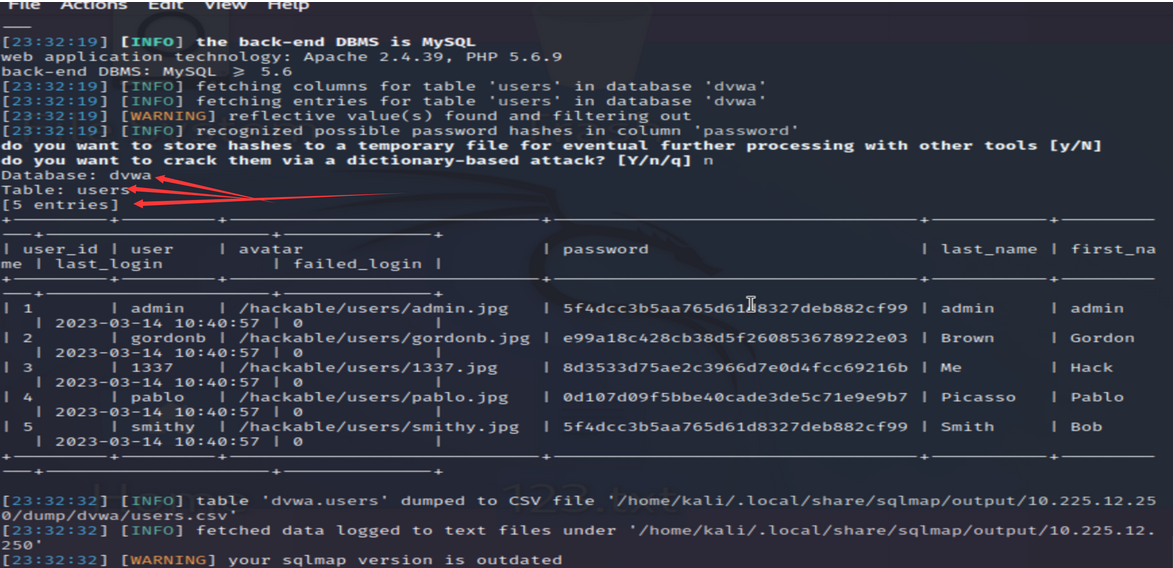This screenshot has width=1173, height=568.
Task: Open the Help menu
Action: click(x=288, y=5)
